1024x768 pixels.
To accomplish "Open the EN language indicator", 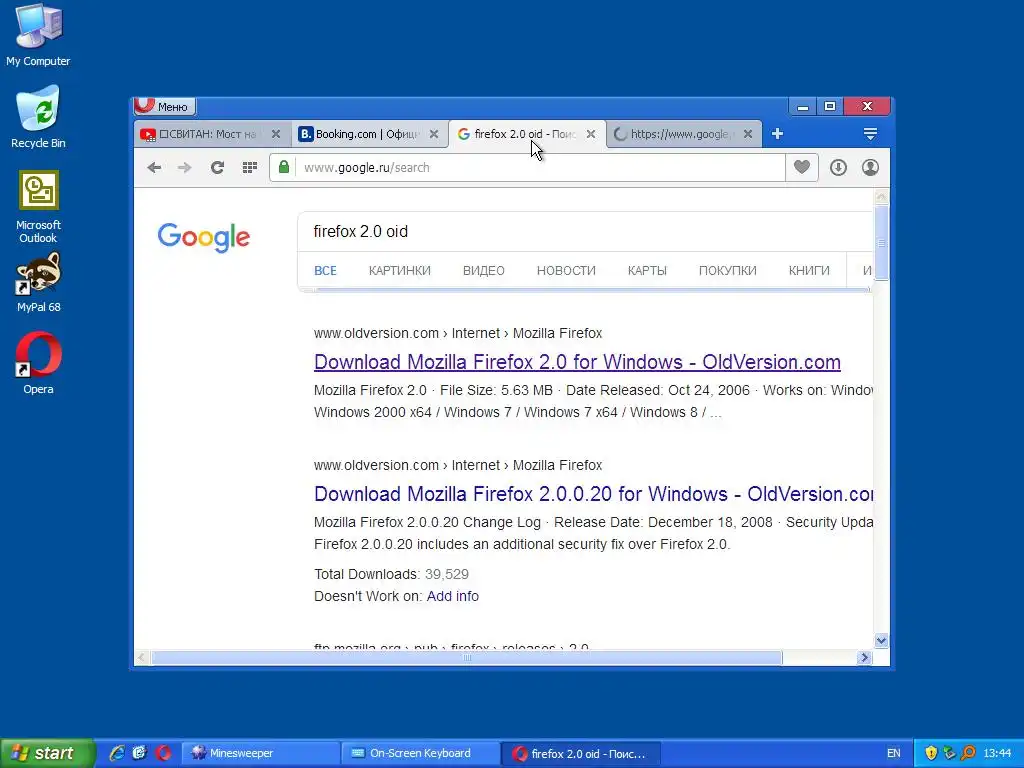I will (893, 753).
